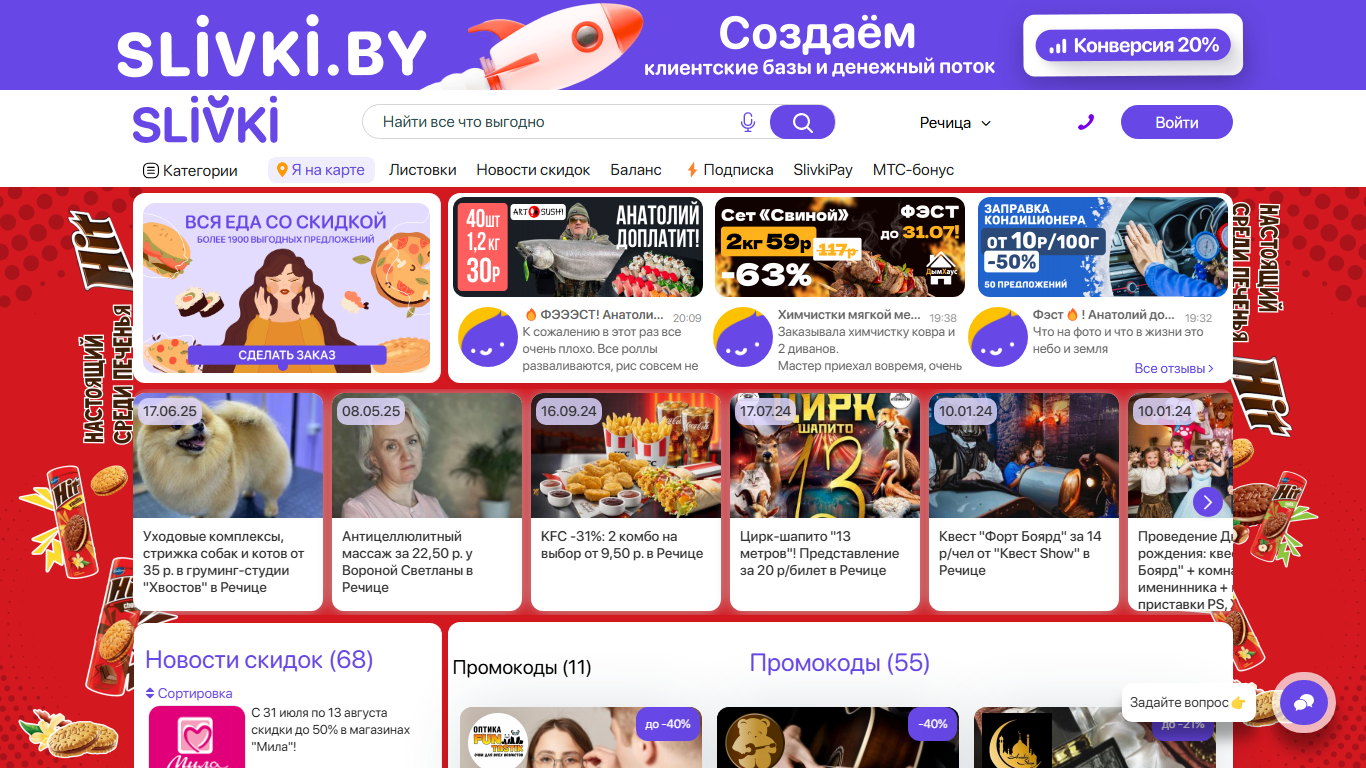
Task: Open the Сортировка sorting selector
Action: tap(189, 693)
